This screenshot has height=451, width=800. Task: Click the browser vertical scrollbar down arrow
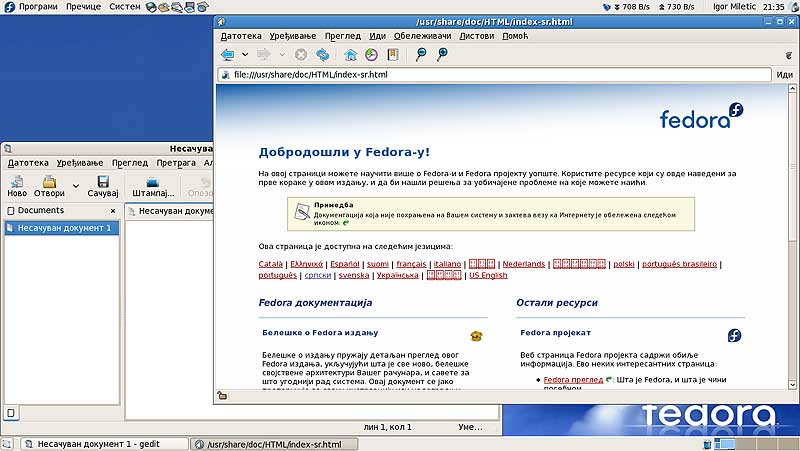792,385
